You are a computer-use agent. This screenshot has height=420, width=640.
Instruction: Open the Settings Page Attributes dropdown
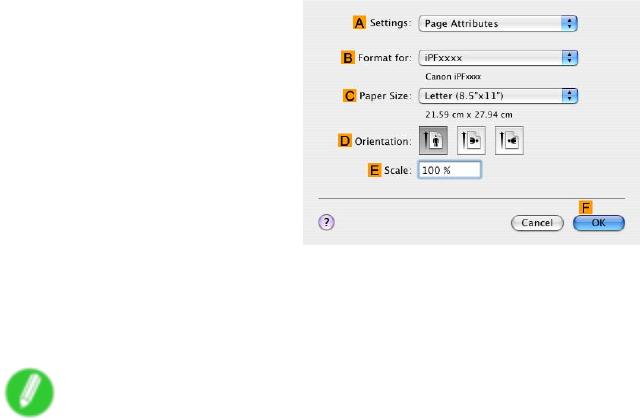coord(498,24)
